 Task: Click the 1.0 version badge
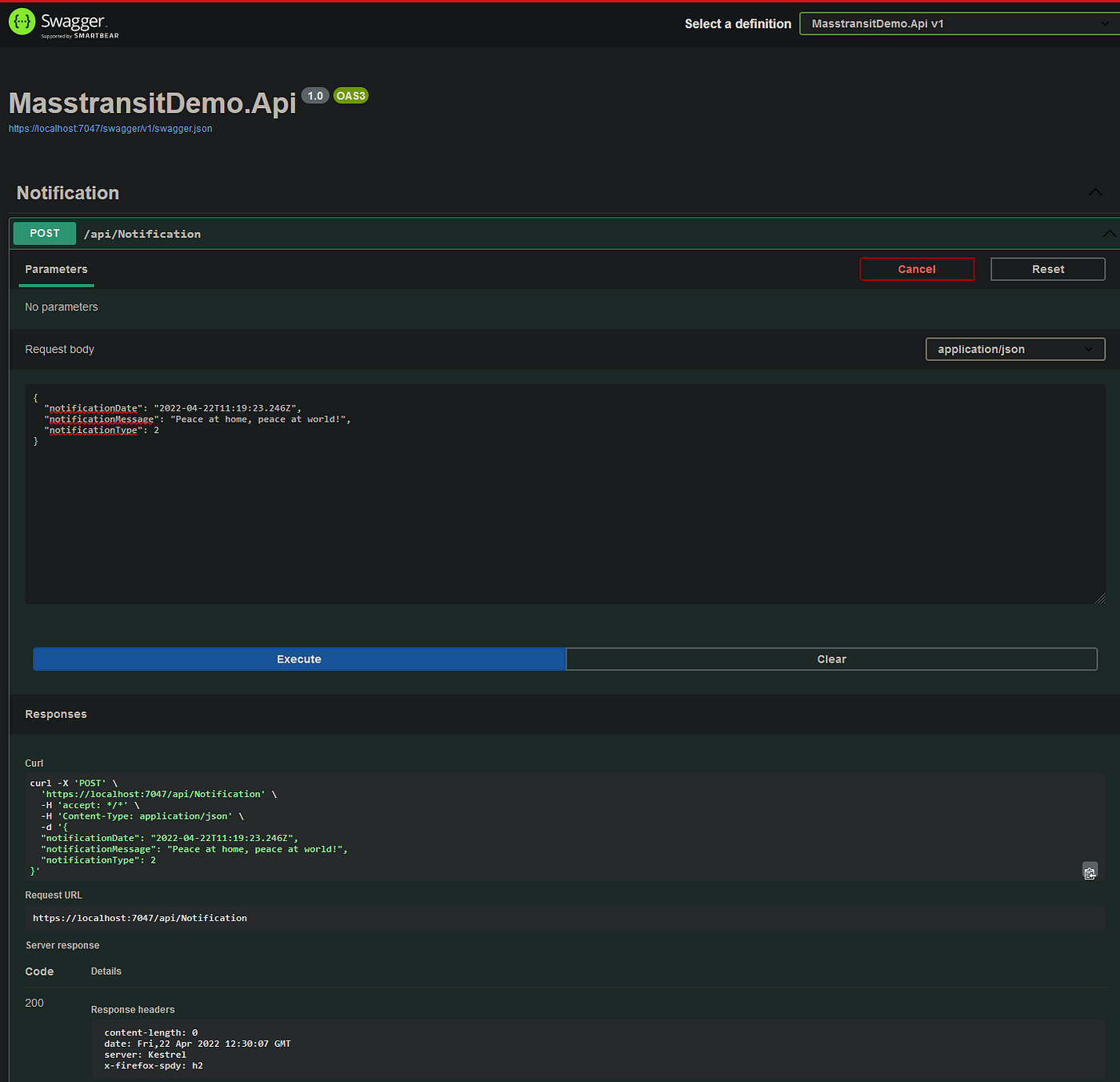[x=315, y=96]
